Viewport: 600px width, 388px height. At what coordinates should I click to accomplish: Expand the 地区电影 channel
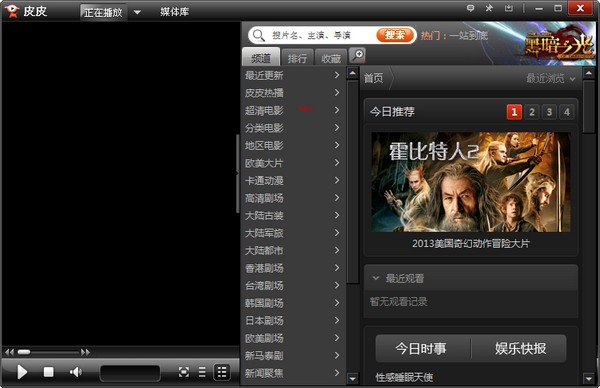293,145
